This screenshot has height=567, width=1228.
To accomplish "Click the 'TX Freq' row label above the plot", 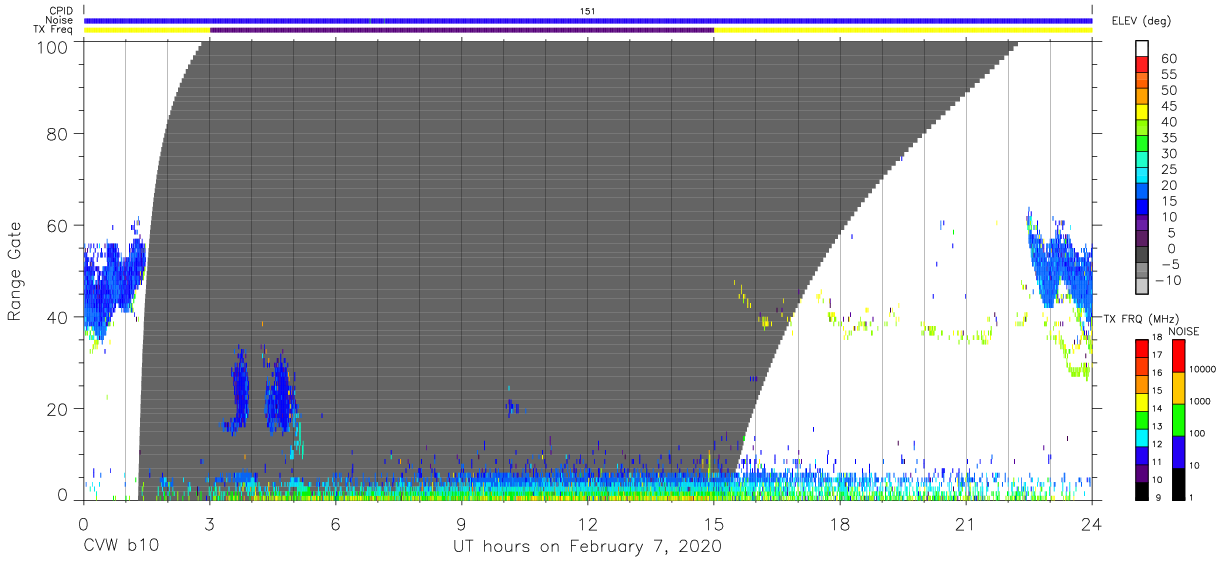I will [x=55, y=30].
